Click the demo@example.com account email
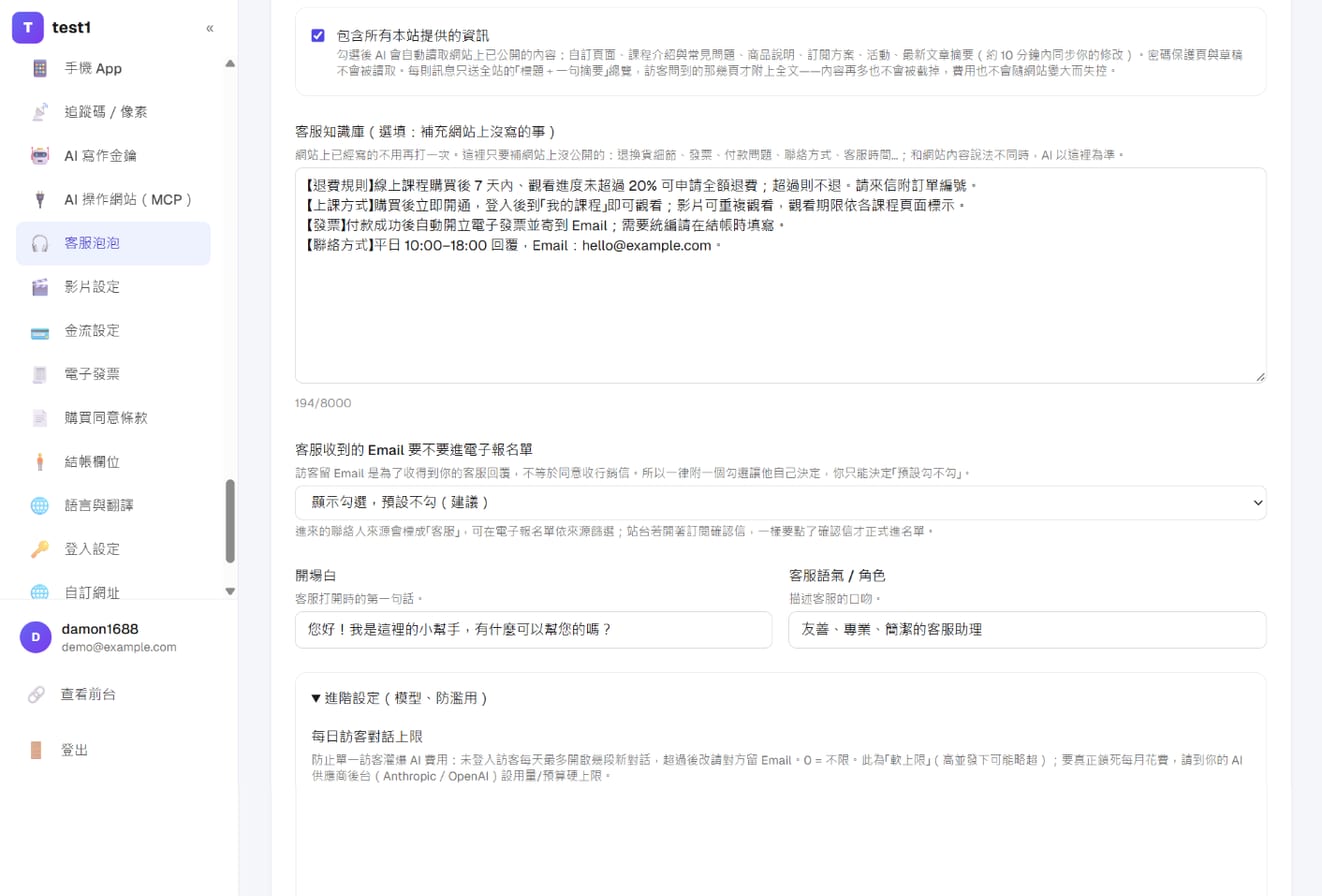The image size is (1322, 896). coord(119,647)
